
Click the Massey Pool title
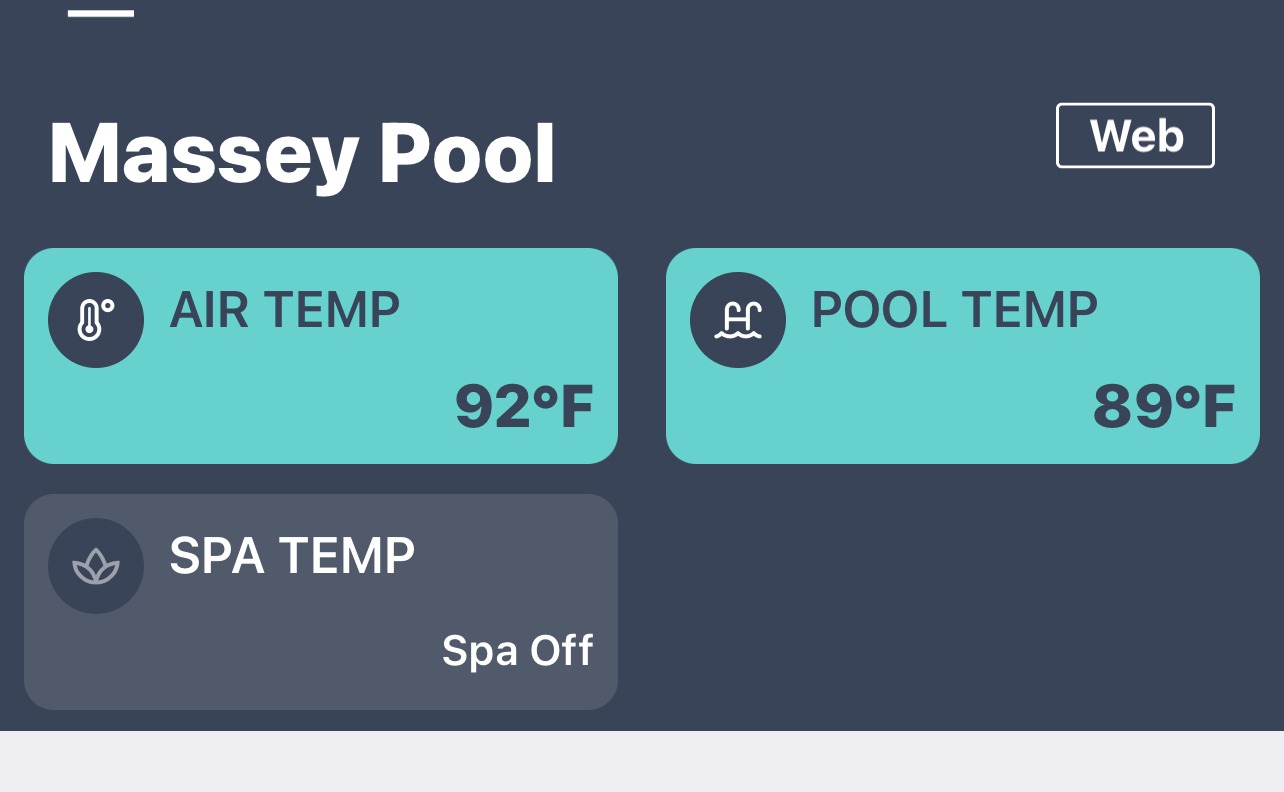pos(302,154)
